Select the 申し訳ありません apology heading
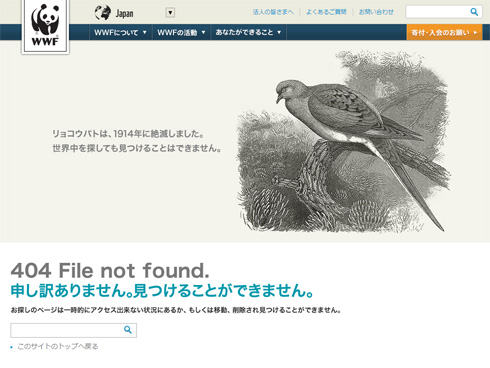The height and width of the screenshot is (368, 490). click(x=162, y=290)
